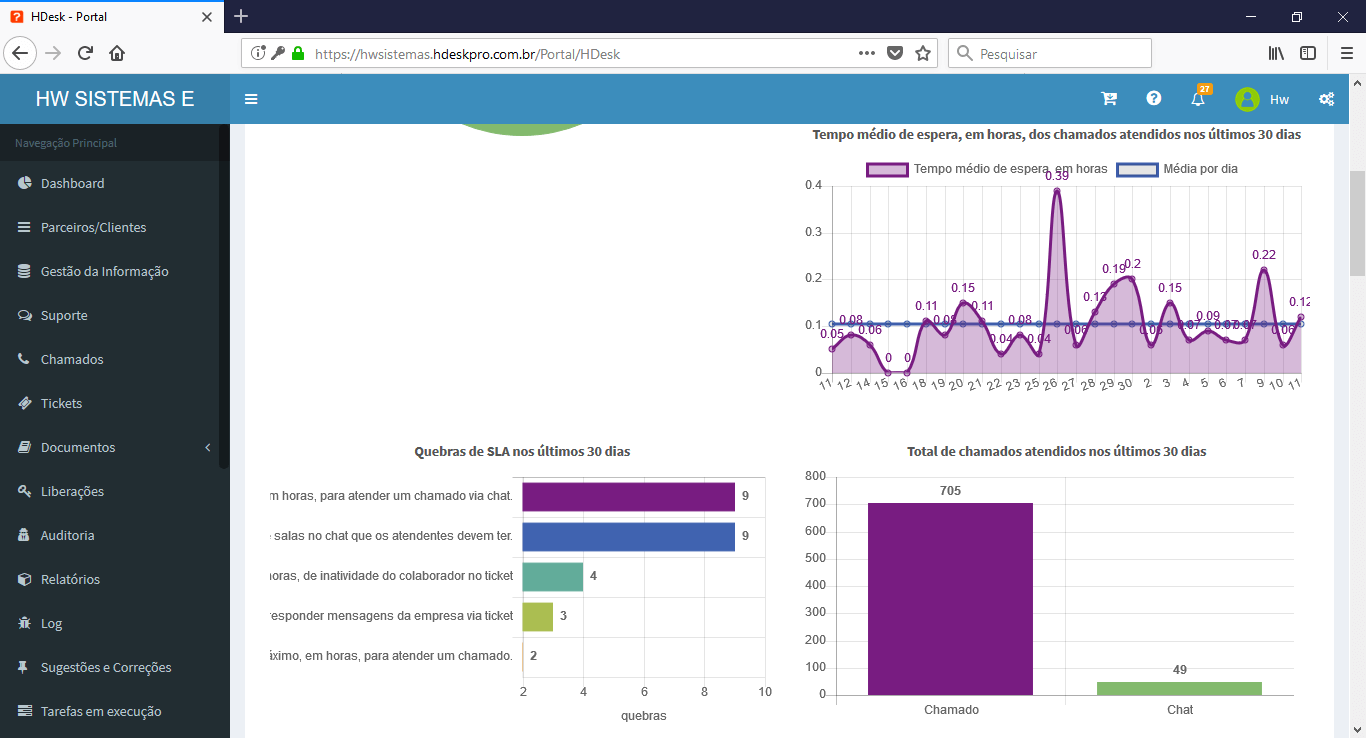Image resolution: width=1366 pixels, height=738 pixels.
Task: Reload the page using the refresh icon
Action: 85,54
